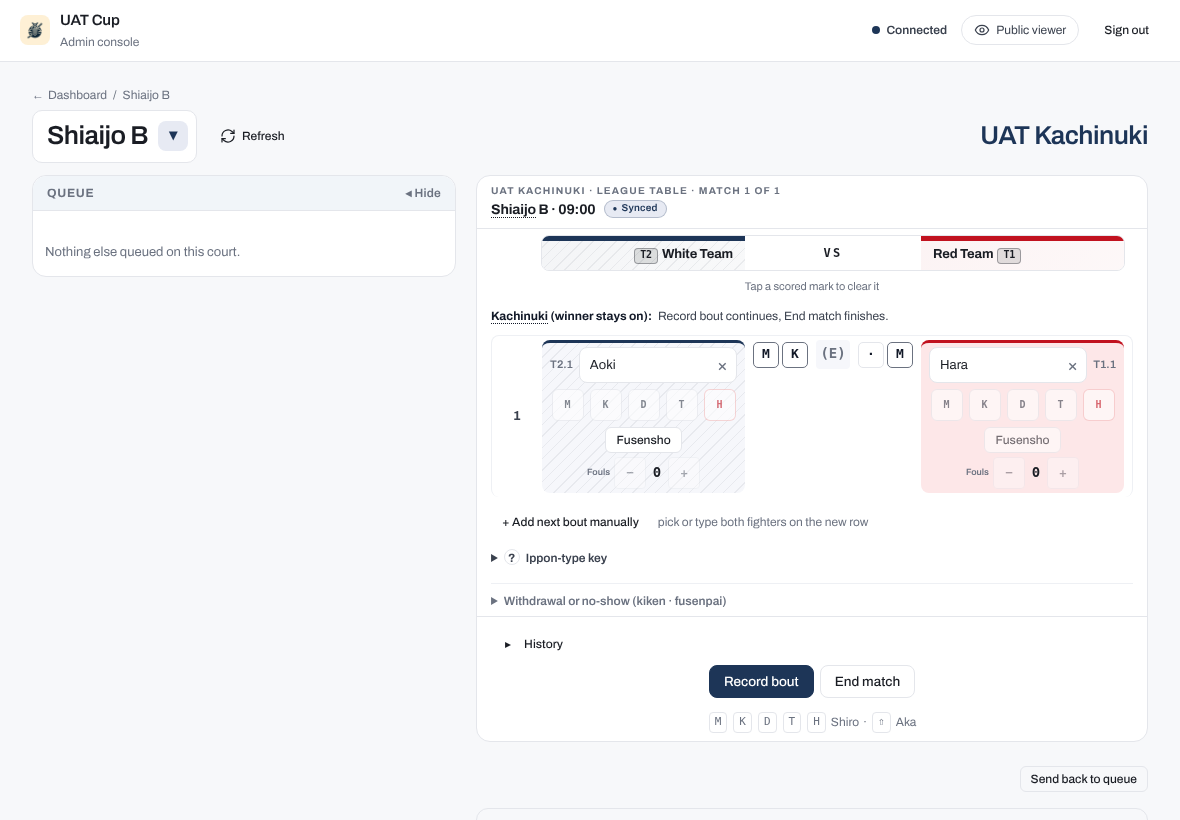The image size is (1180, 820).
Task: Clear Aoki's first scored M mark
Action: pyautogui.click(x=766, y=354)
